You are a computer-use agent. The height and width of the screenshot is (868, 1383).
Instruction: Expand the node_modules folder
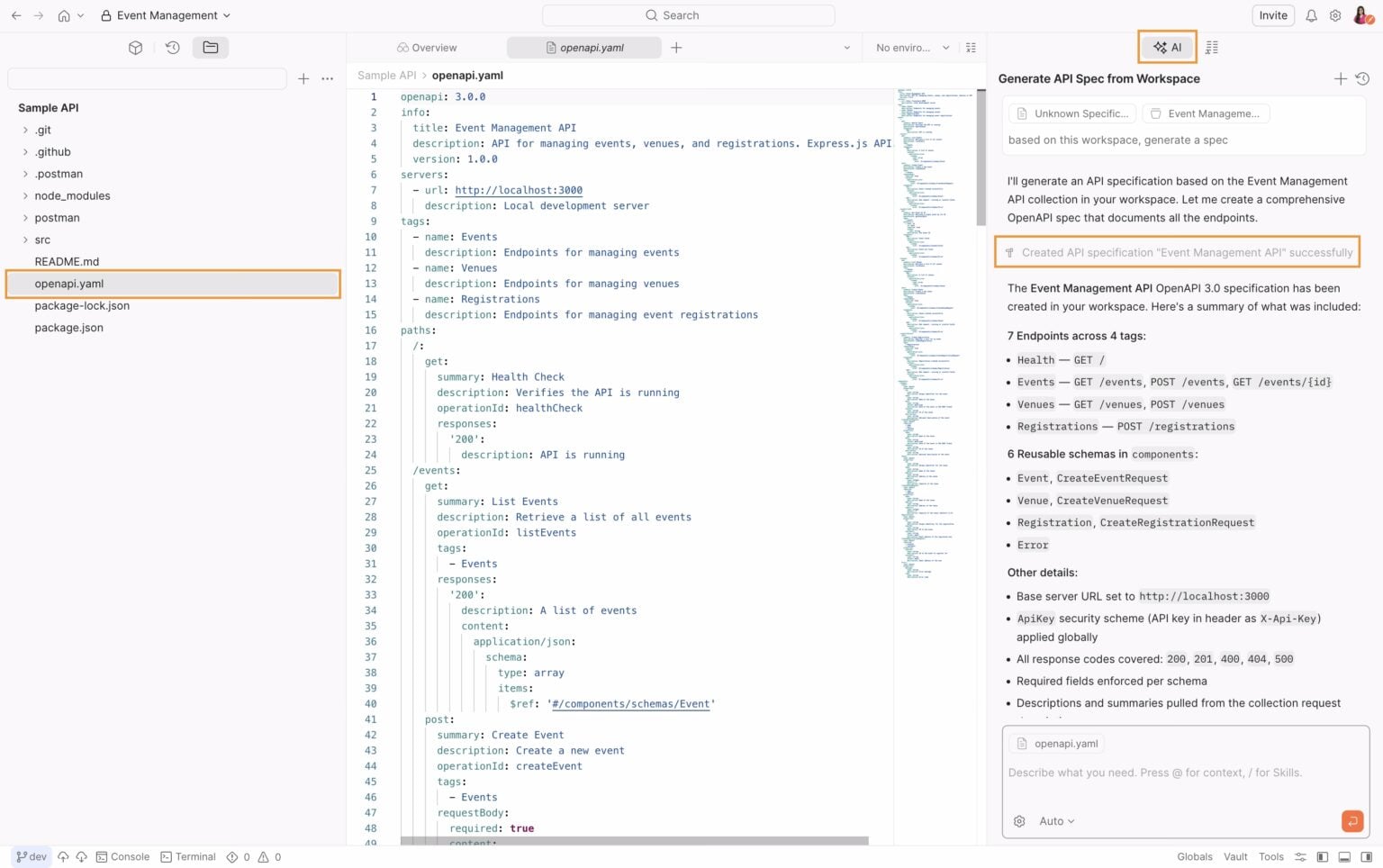point(25,195)
